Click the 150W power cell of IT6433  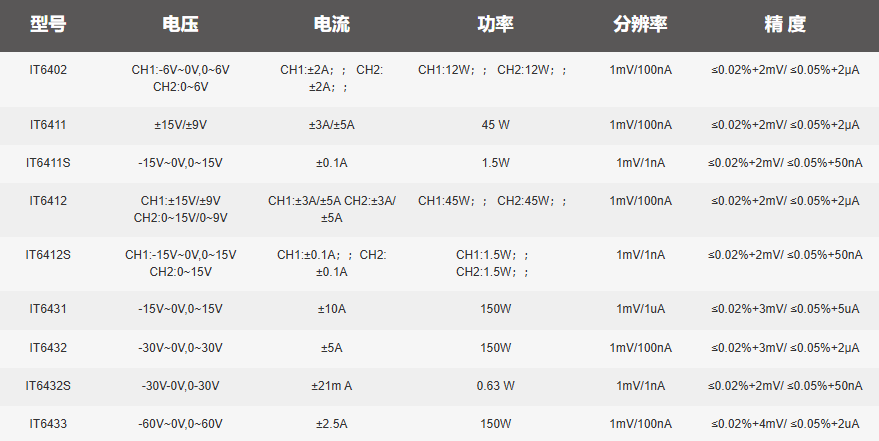pyautogui.click(x=496, y=424)
